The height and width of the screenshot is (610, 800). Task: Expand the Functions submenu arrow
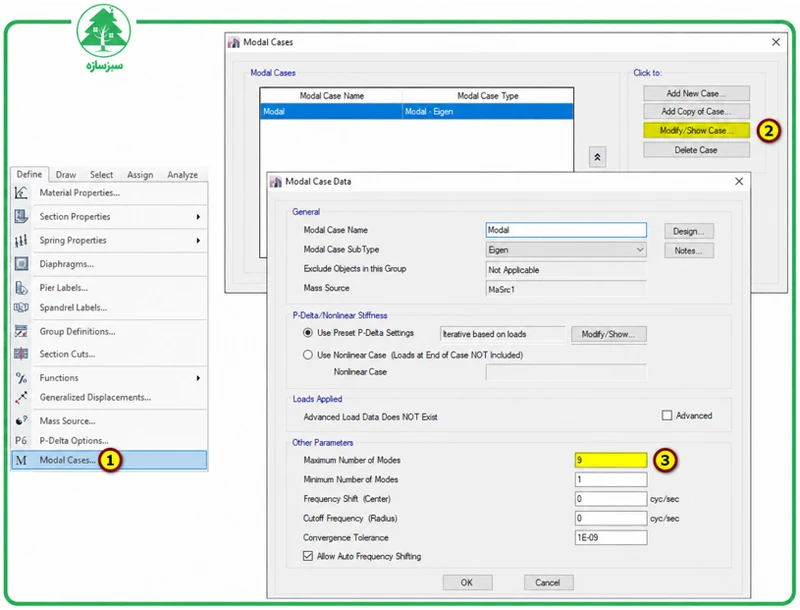tap(198, 378)
